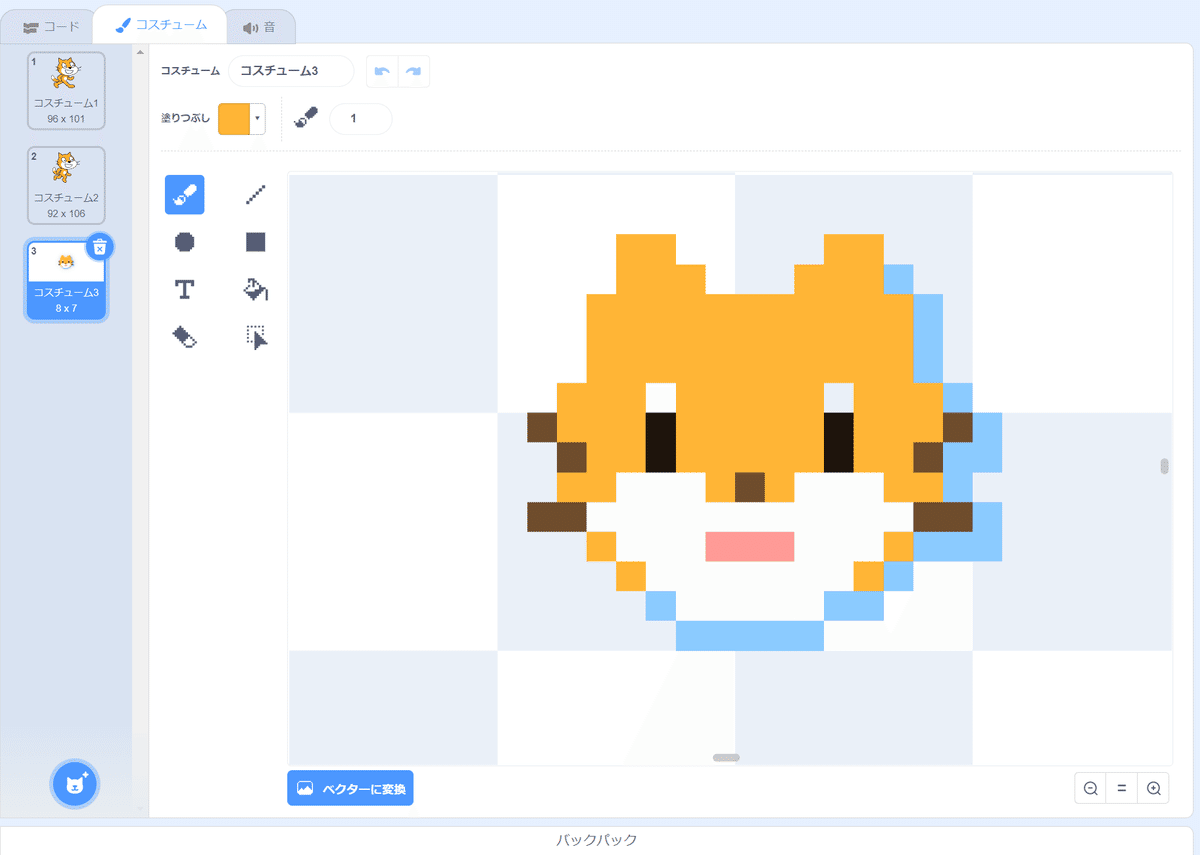Click the 96 x 101 size text
Viewport: 1200px width, 855px height.
pos(66,119)
